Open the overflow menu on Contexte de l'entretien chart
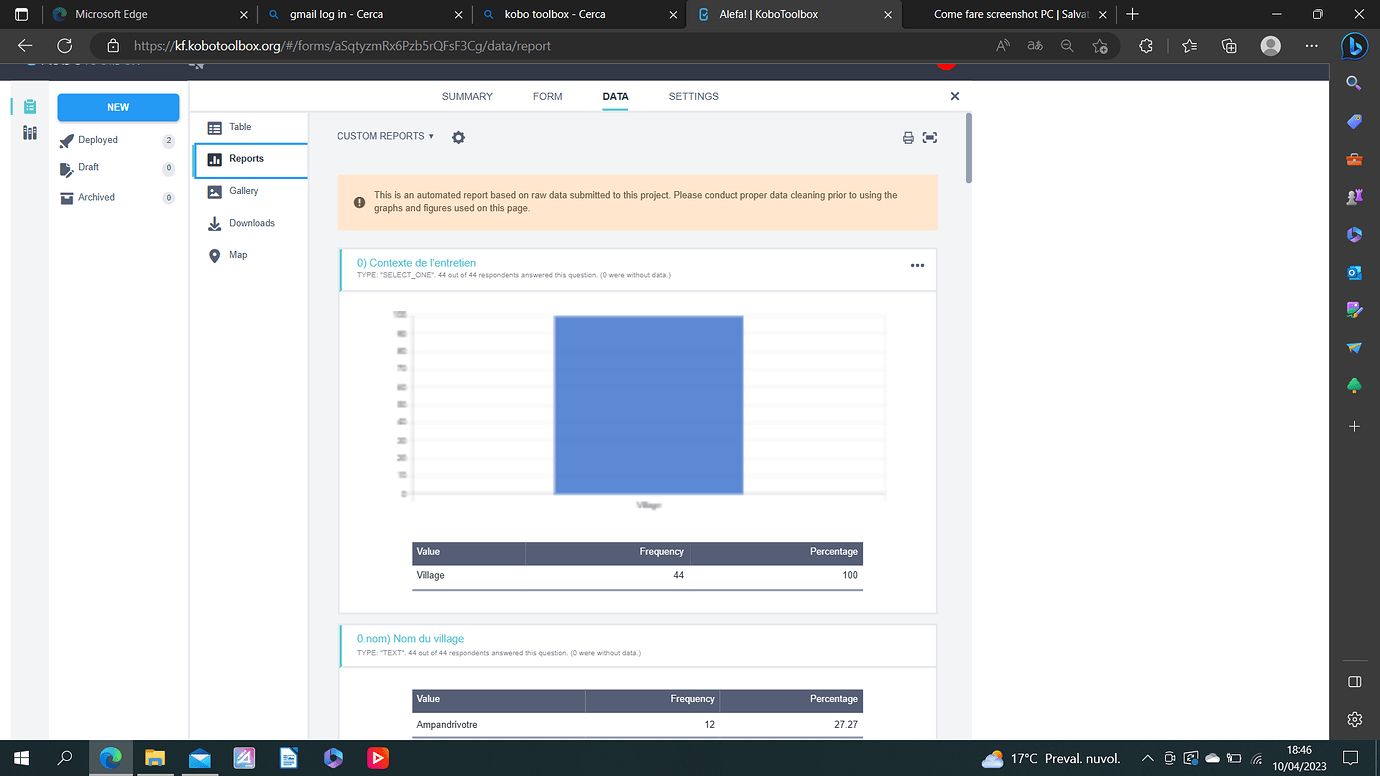This screenshot has height=776, width=1380. [x=917, y=265]
